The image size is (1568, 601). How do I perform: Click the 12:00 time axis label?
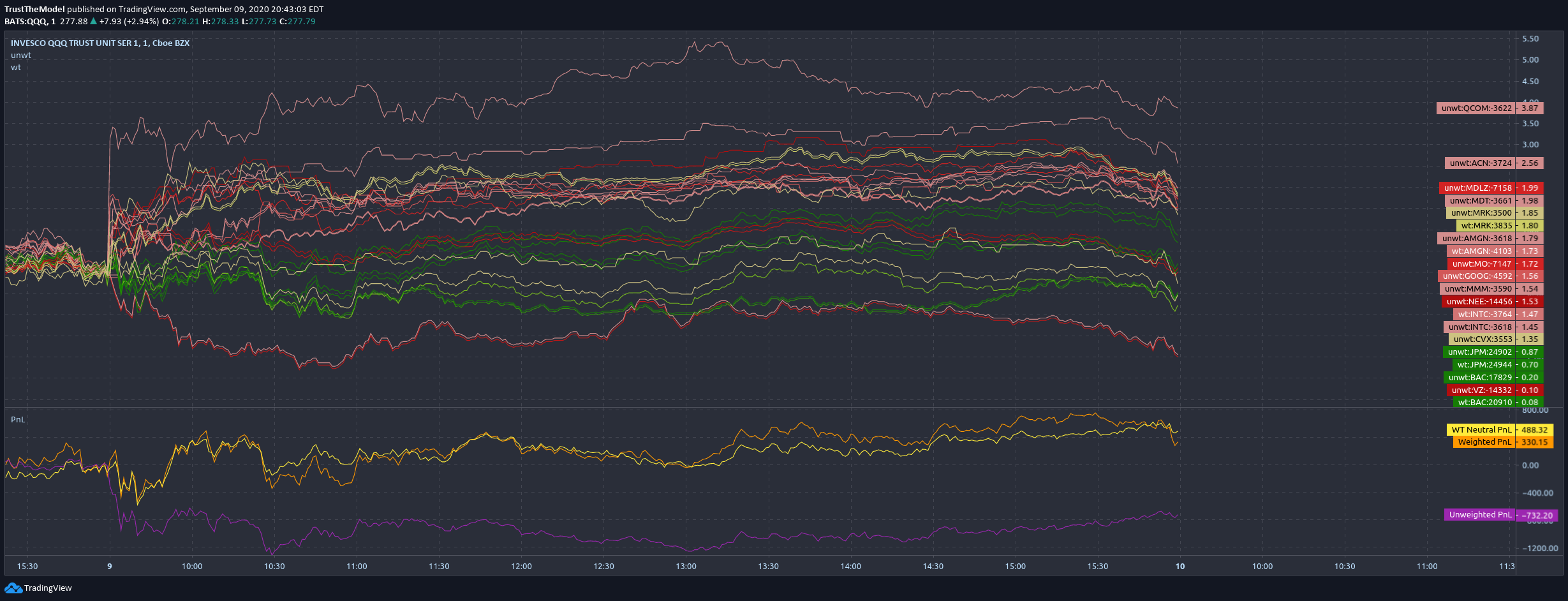pos(521,567)
